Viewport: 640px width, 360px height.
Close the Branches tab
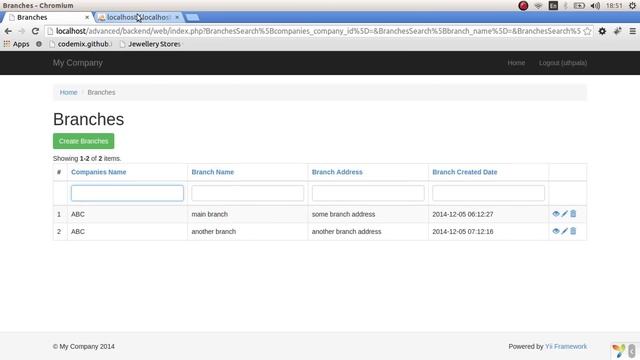coord(87,17)
